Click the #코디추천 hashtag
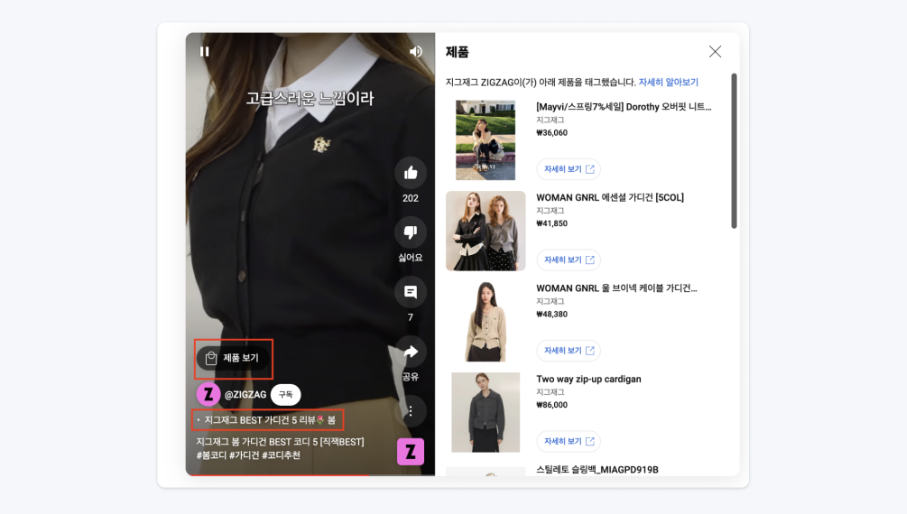 (281, 455)
